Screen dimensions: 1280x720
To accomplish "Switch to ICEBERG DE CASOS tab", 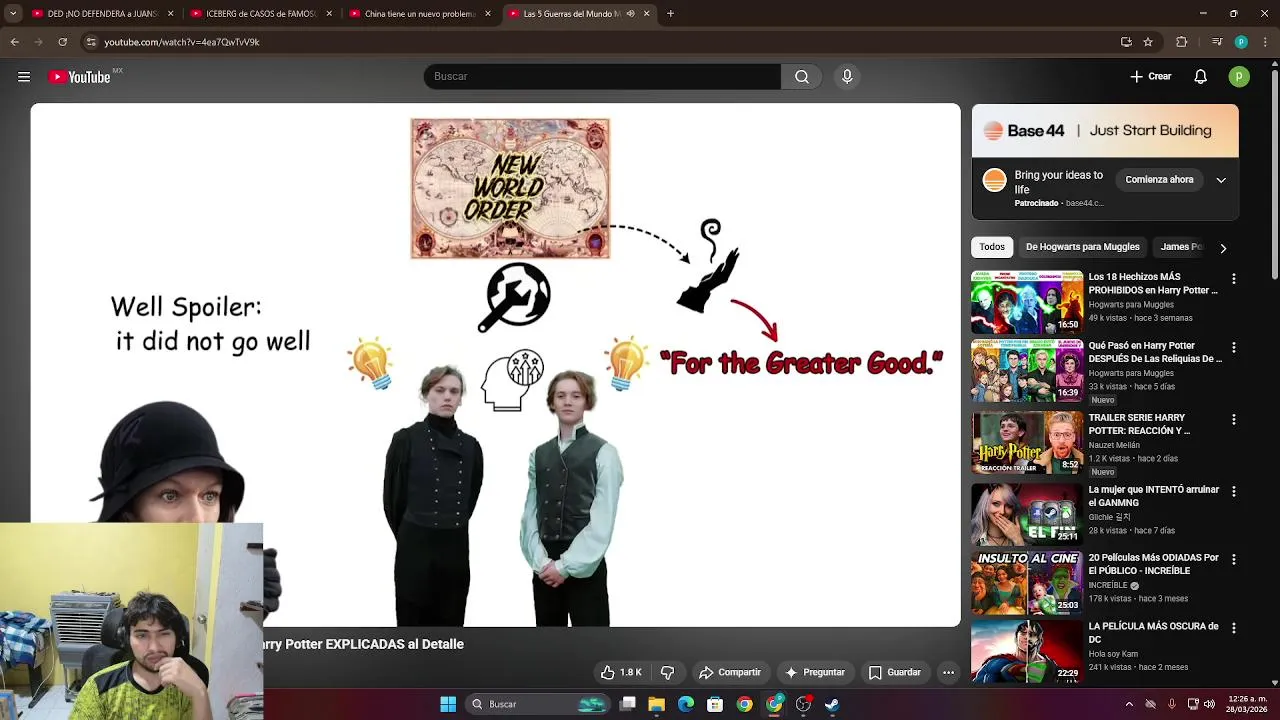I will tap(260, 14).
